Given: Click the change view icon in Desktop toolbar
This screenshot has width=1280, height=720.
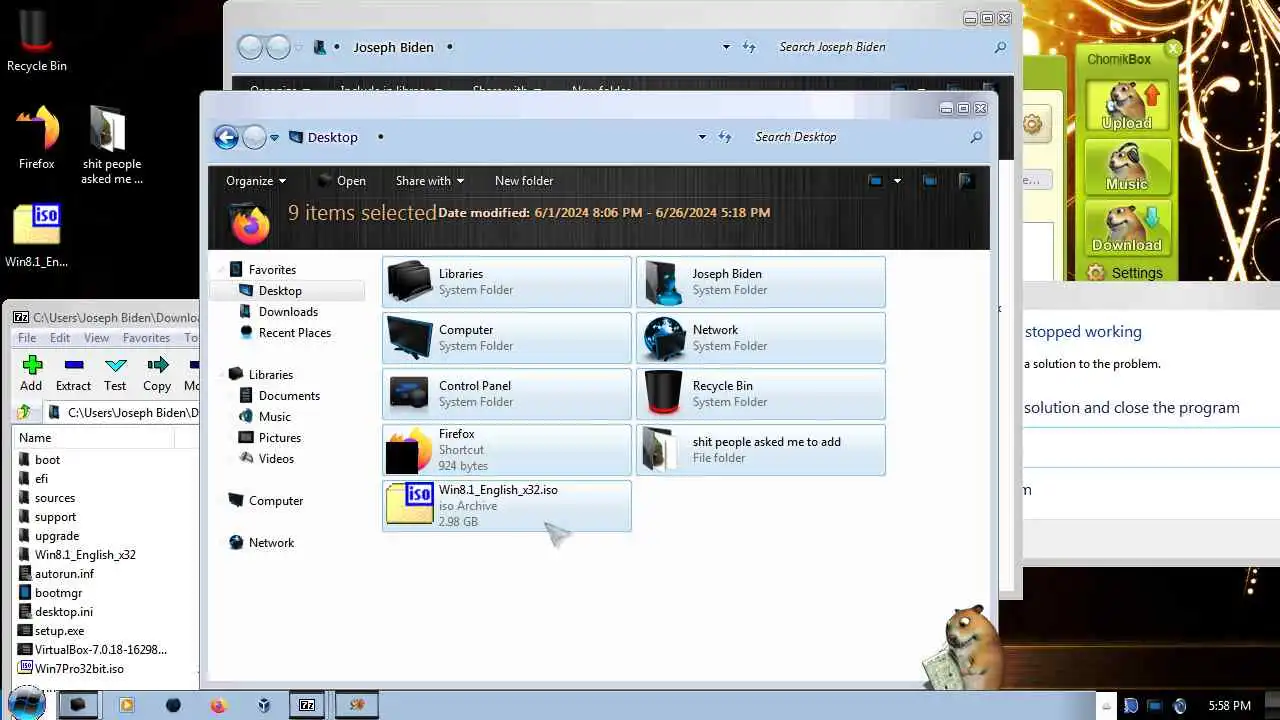Looking at the screenshot, I should (x=875, y=181).
